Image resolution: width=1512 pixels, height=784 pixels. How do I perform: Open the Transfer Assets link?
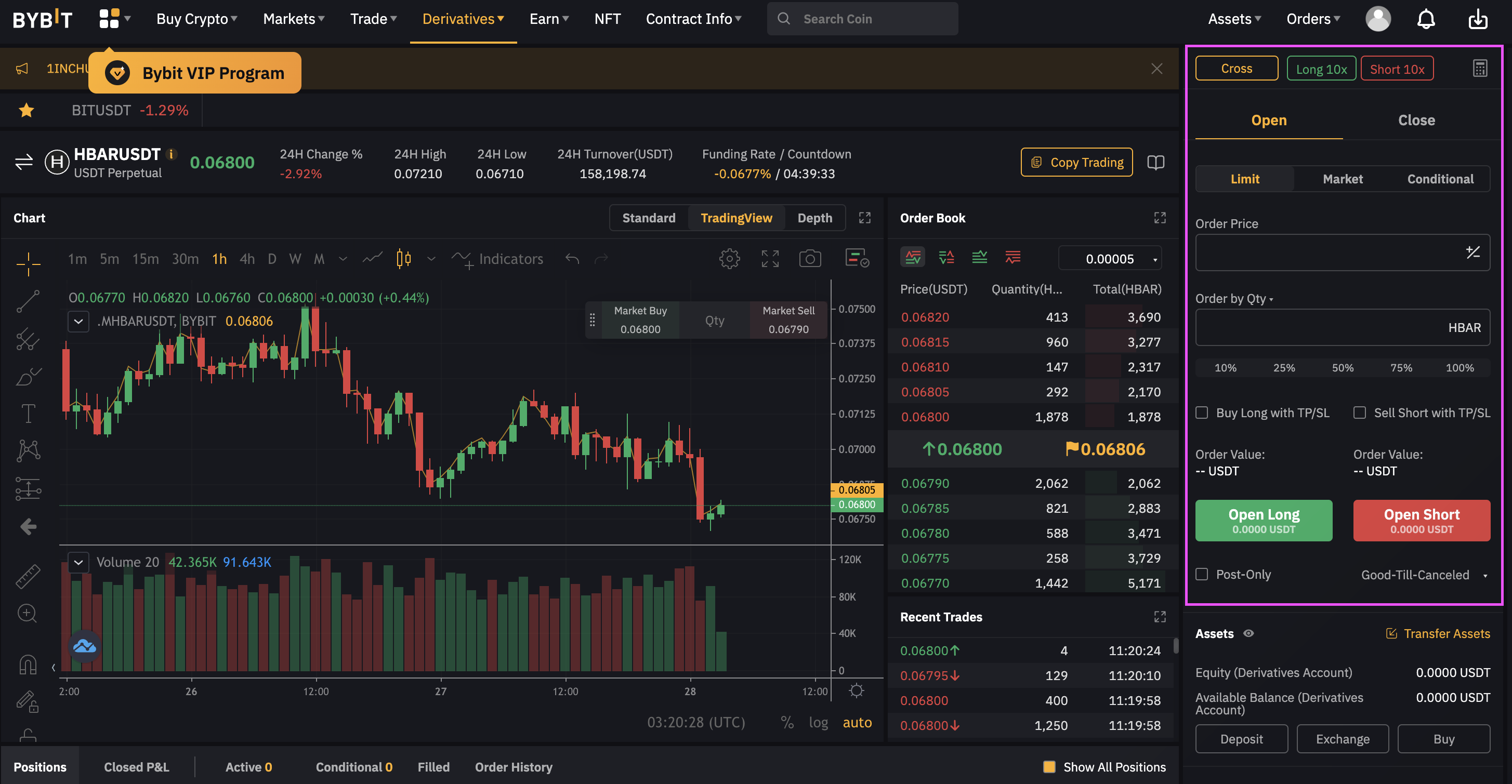1438,634
